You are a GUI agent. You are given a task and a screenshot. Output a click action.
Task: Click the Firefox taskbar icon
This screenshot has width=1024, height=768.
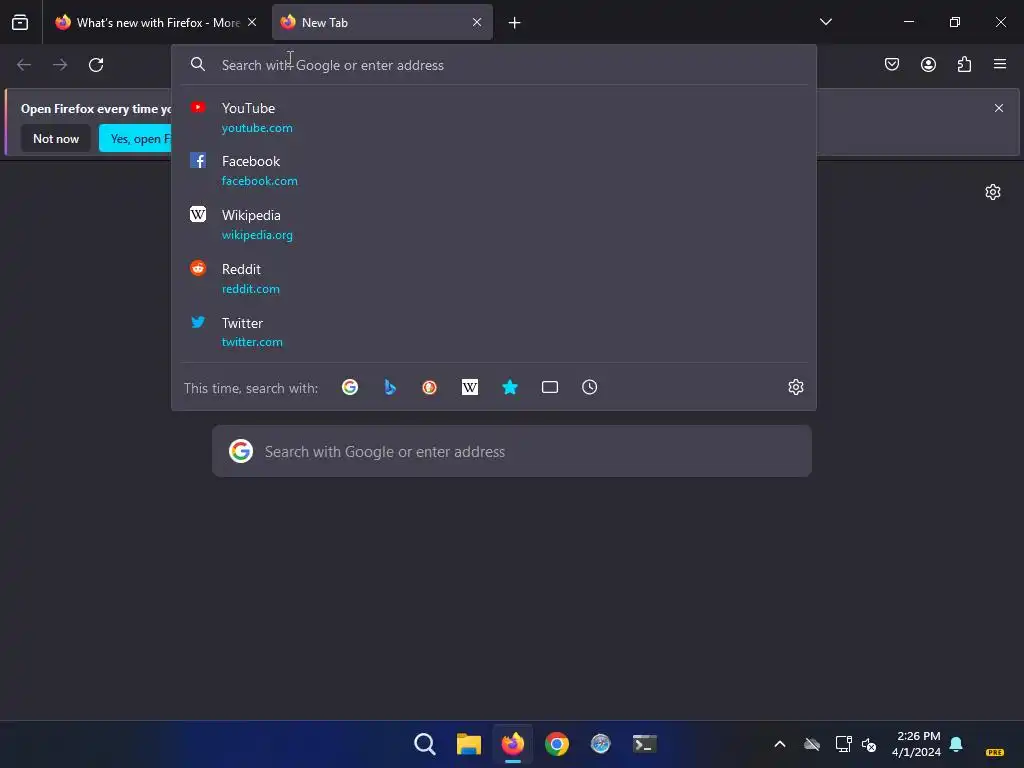513,744
